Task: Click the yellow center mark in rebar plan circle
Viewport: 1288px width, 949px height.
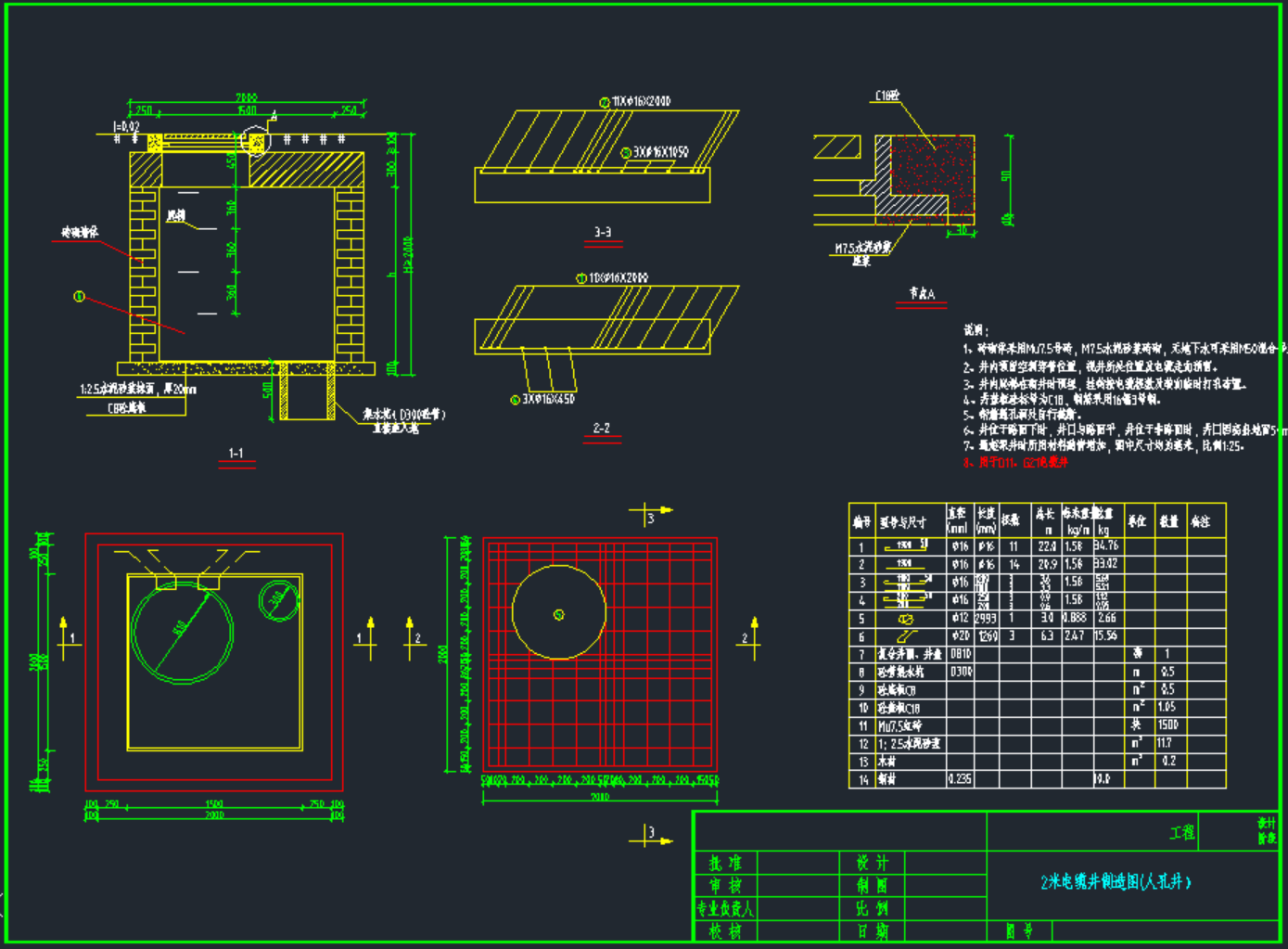Action: tap(558, 614)
